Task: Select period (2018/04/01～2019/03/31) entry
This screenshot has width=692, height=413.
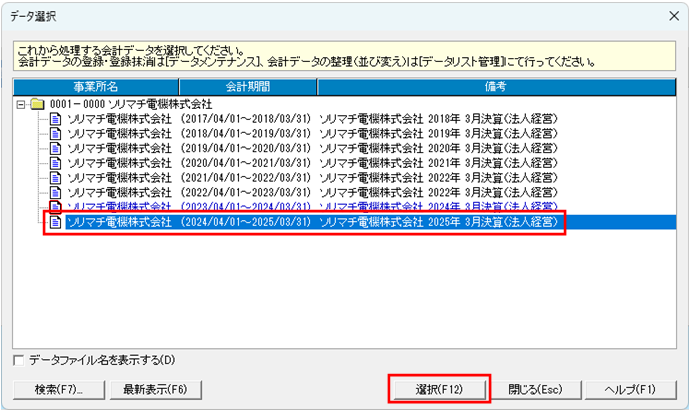Action: [x=246, y=134]
